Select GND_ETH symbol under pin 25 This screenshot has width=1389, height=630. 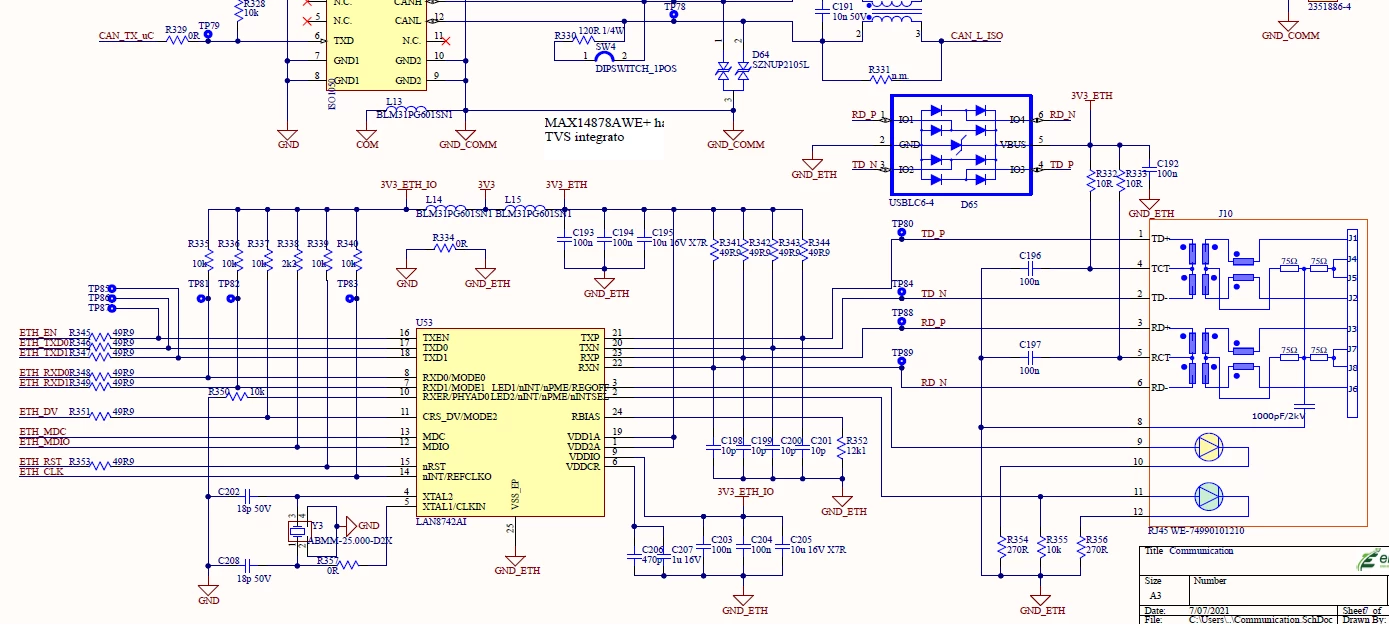(x=516, y=563)
